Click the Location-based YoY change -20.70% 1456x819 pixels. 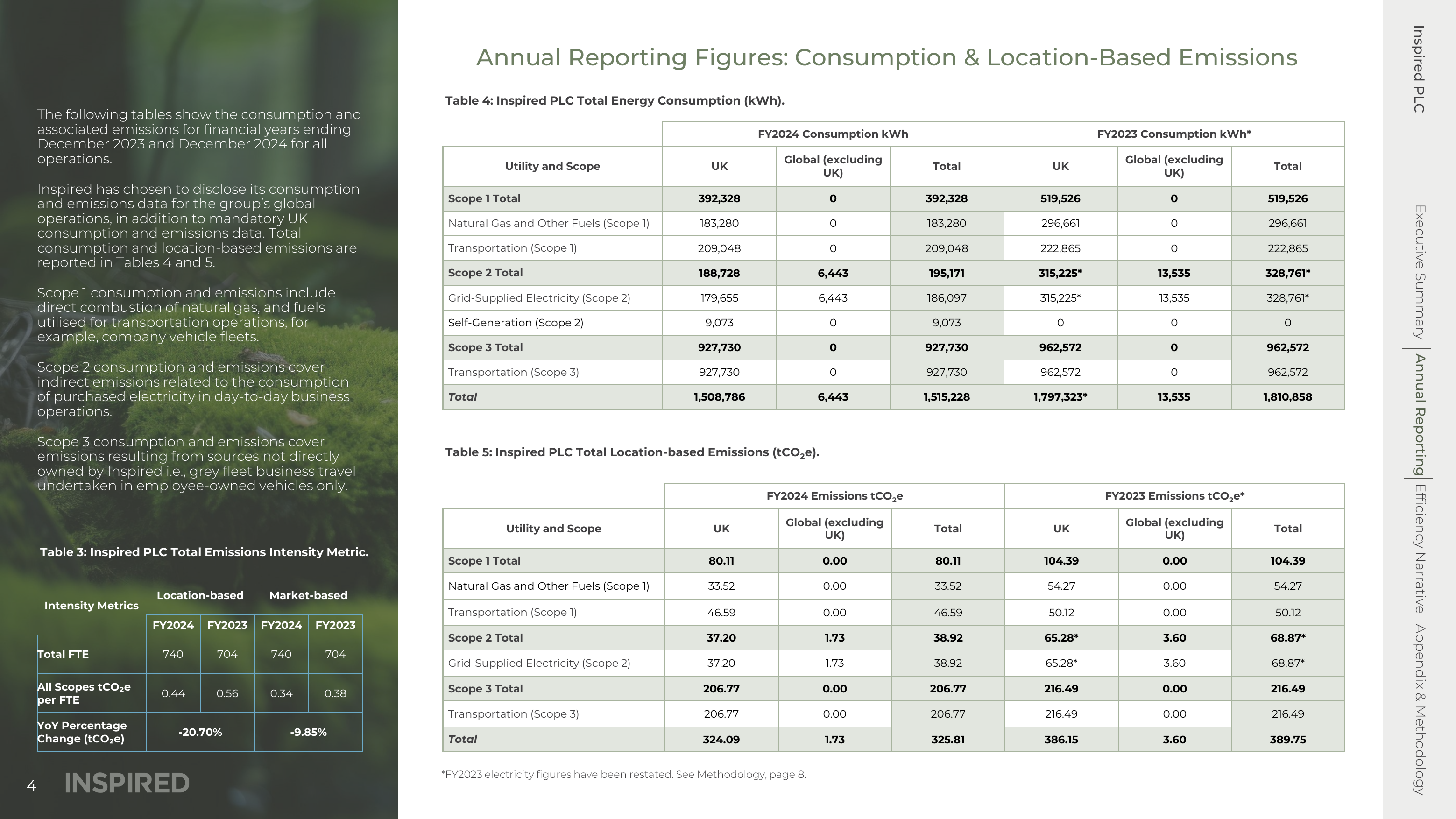pyautogui.click(x=200, y=733)
